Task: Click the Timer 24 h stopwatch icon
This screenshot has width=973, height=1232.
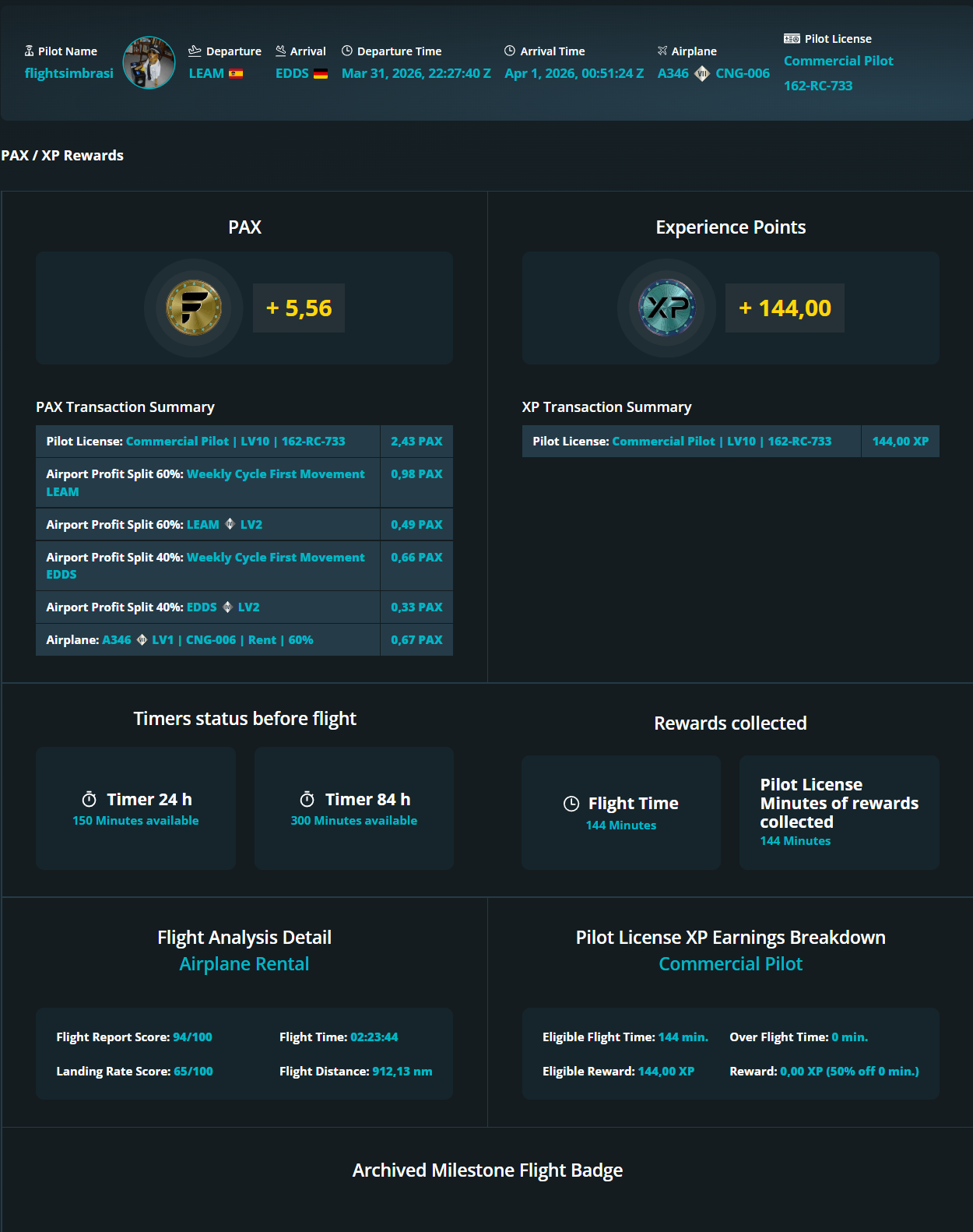Action: (x=90, y=800)
